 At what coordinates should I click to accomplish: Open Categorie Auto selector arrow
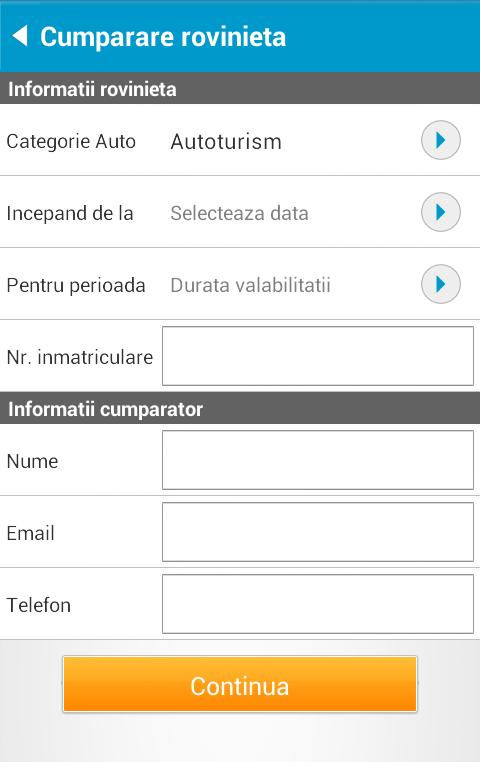(x=440, y=140)
